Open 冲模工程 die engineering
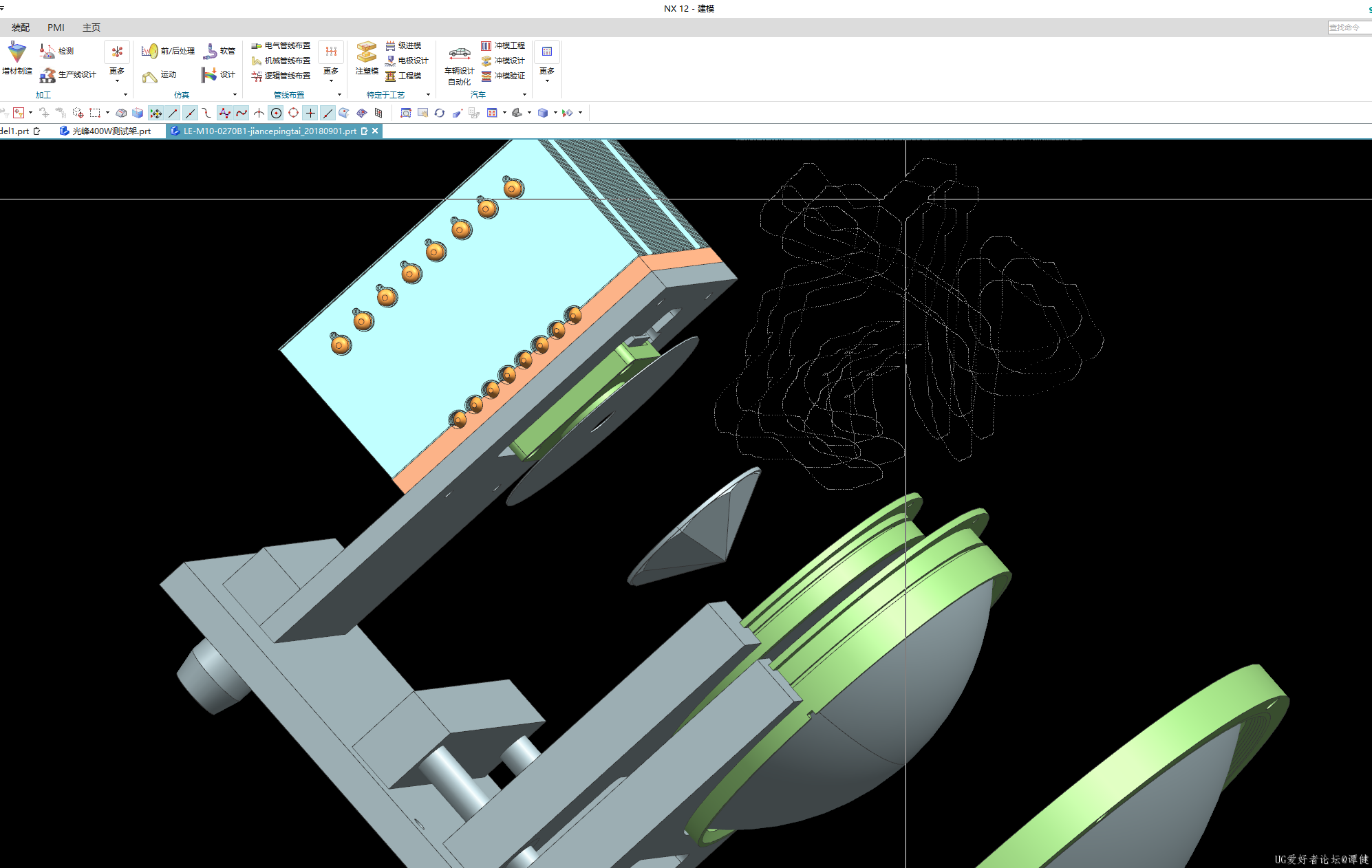Image resolution: width=1372 pixels, height=868 pixels. click(x=503, y=45)
